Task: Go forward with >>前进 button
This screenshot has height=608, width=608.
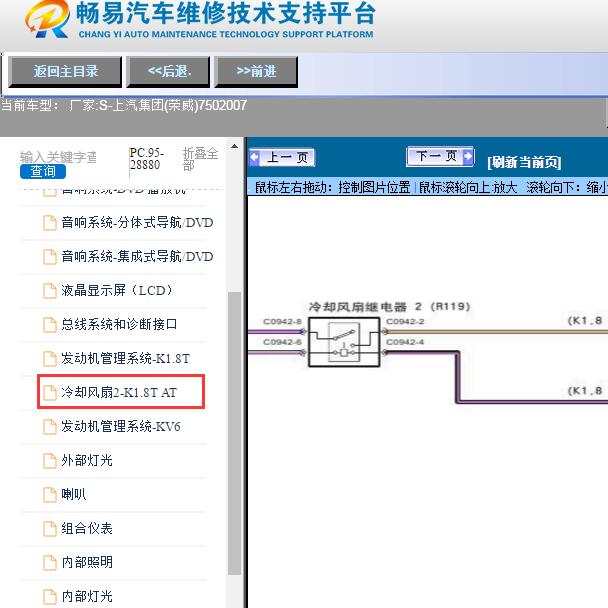Action: 256,72
